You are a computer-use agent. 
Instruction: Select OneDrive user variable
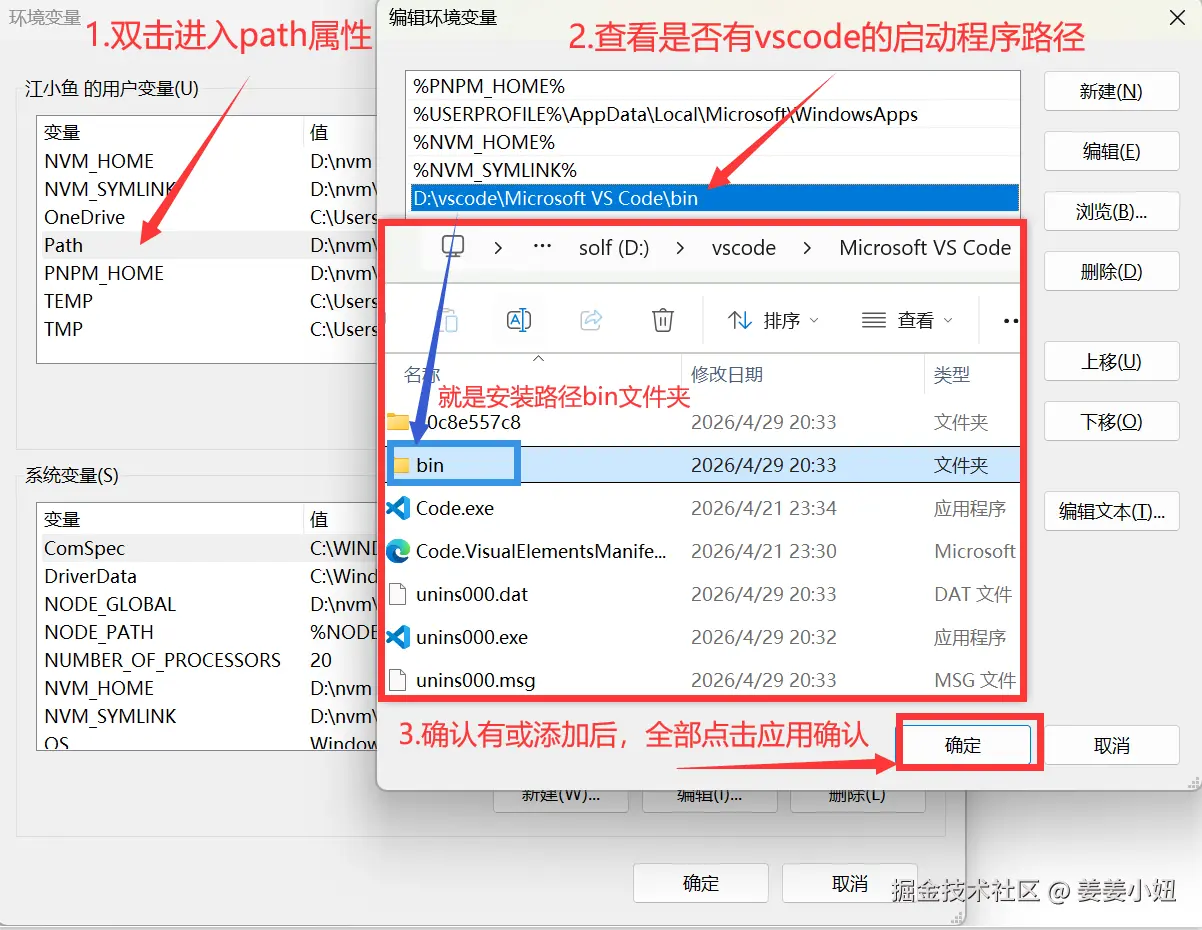(x=208, y=217)
